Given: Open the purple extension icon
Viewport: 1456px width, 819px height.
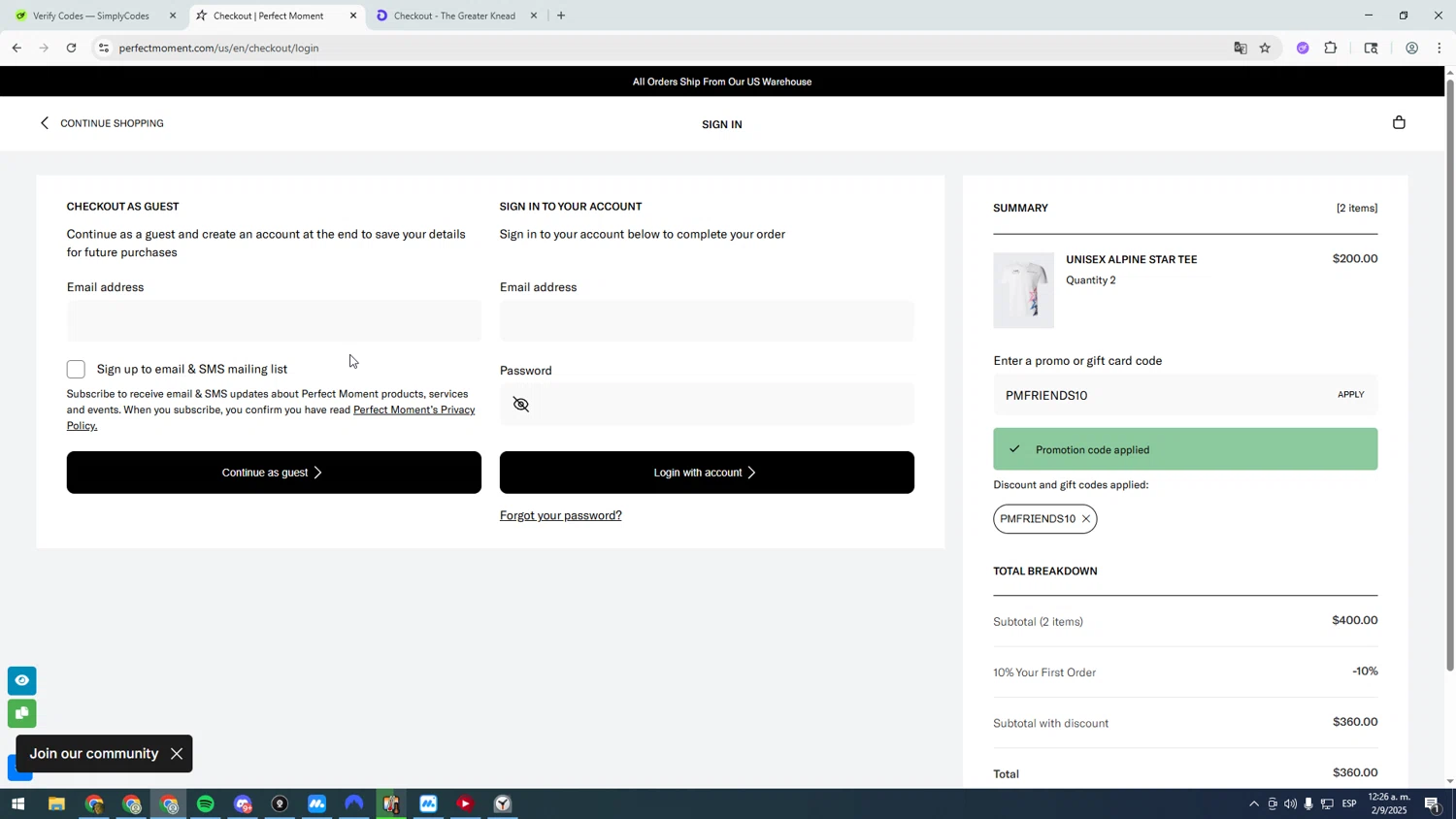Looking at the screenshot, I should click(x=1303, y=48).
